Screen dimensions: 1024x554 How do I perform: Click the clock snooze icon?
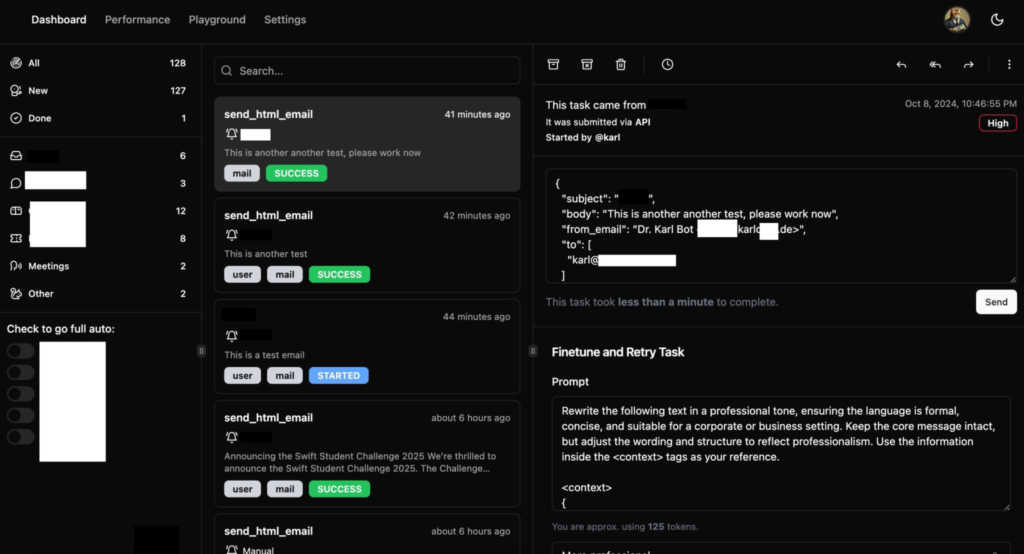(x=667, y=65)
